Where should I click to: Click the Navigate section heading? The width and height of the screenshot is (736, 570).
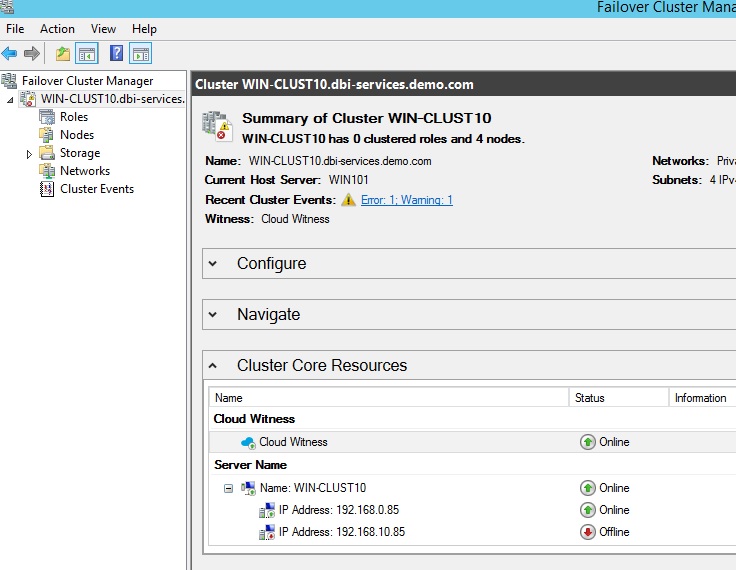[x=268, y=315]
